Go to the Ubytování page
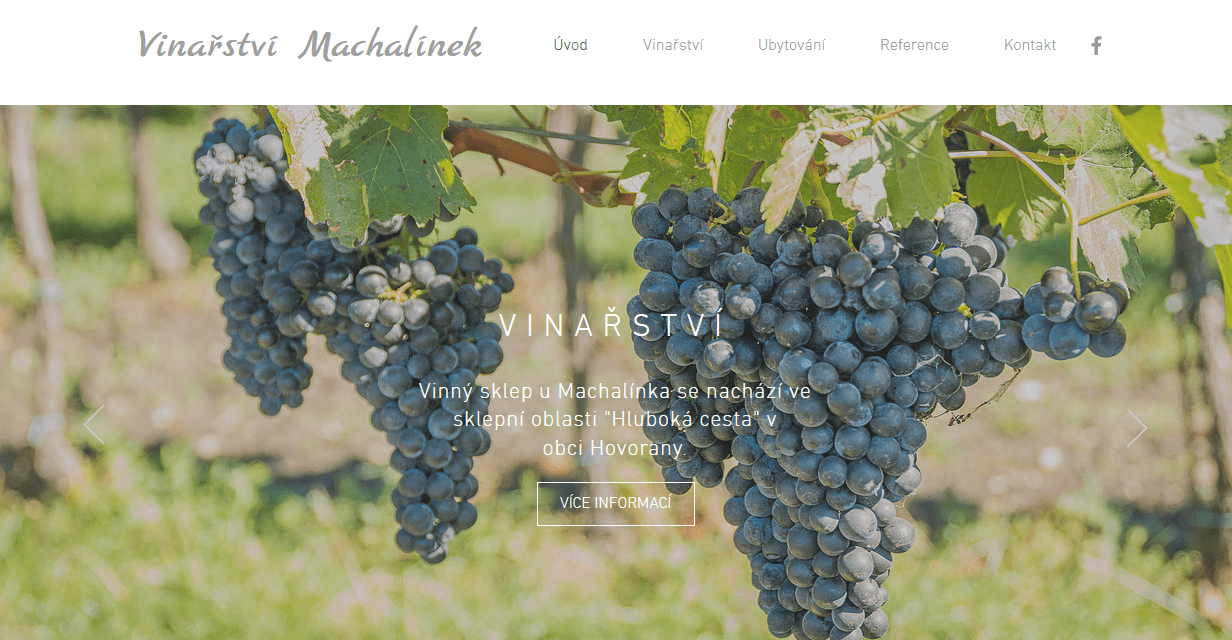The height and width of the screenshot is (640, 1232). pos(792,45)
